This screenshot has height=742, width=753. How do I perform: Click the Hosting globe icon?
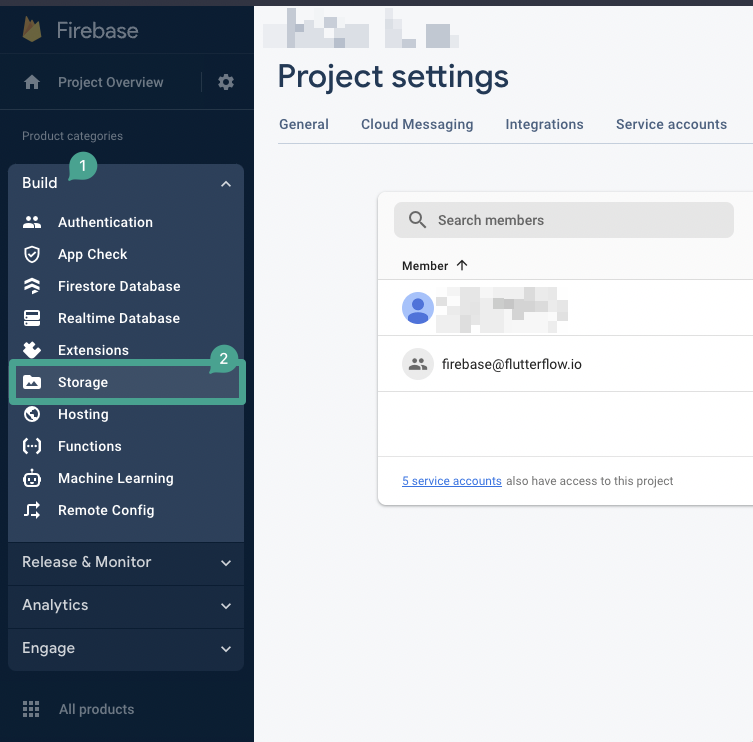point(32,414)
